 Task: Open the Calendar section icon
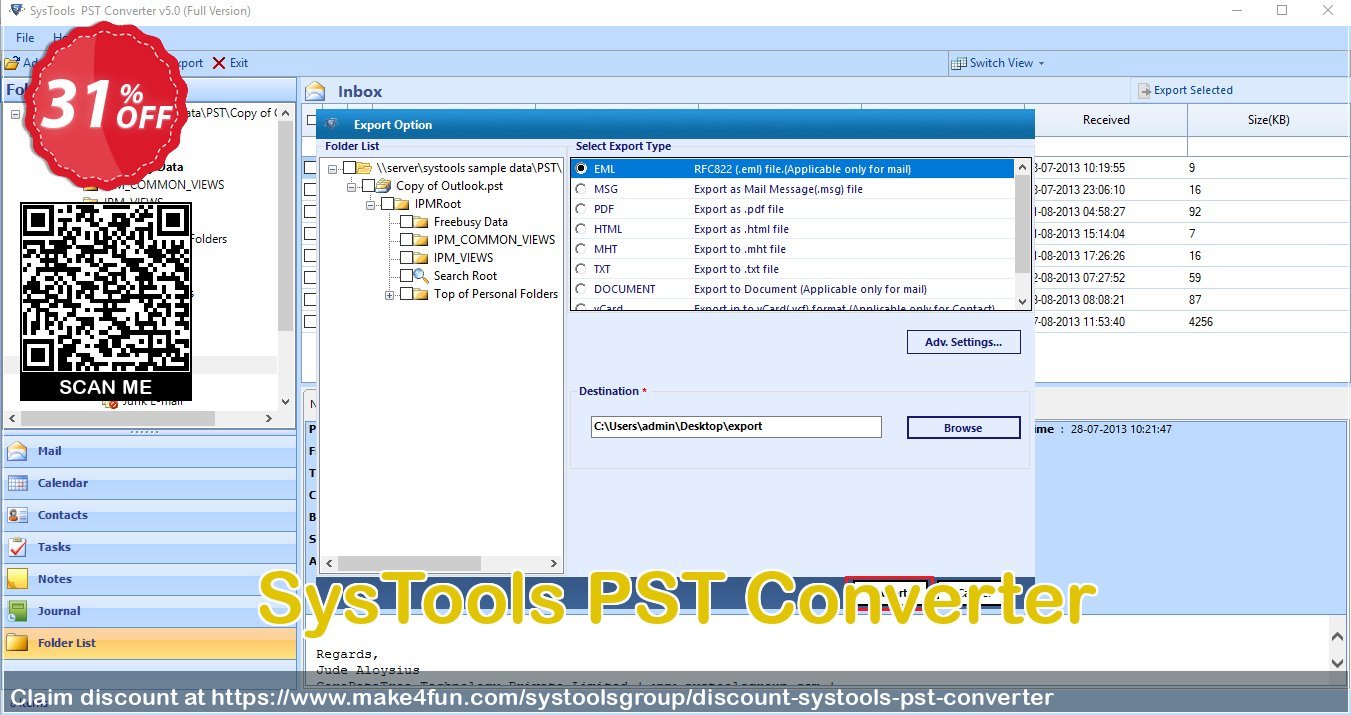click(17, 483)
